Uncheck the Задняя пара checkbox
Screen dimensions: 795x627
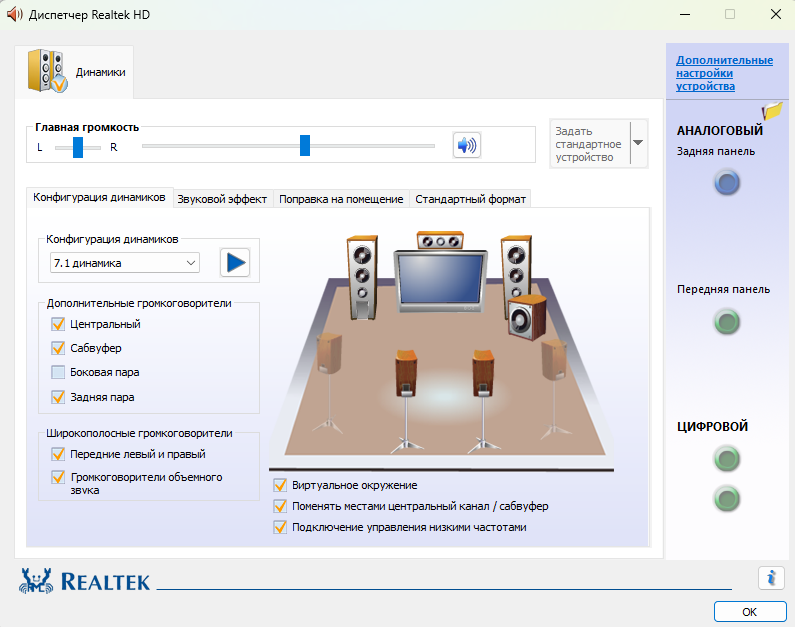[x=58, y=397]
